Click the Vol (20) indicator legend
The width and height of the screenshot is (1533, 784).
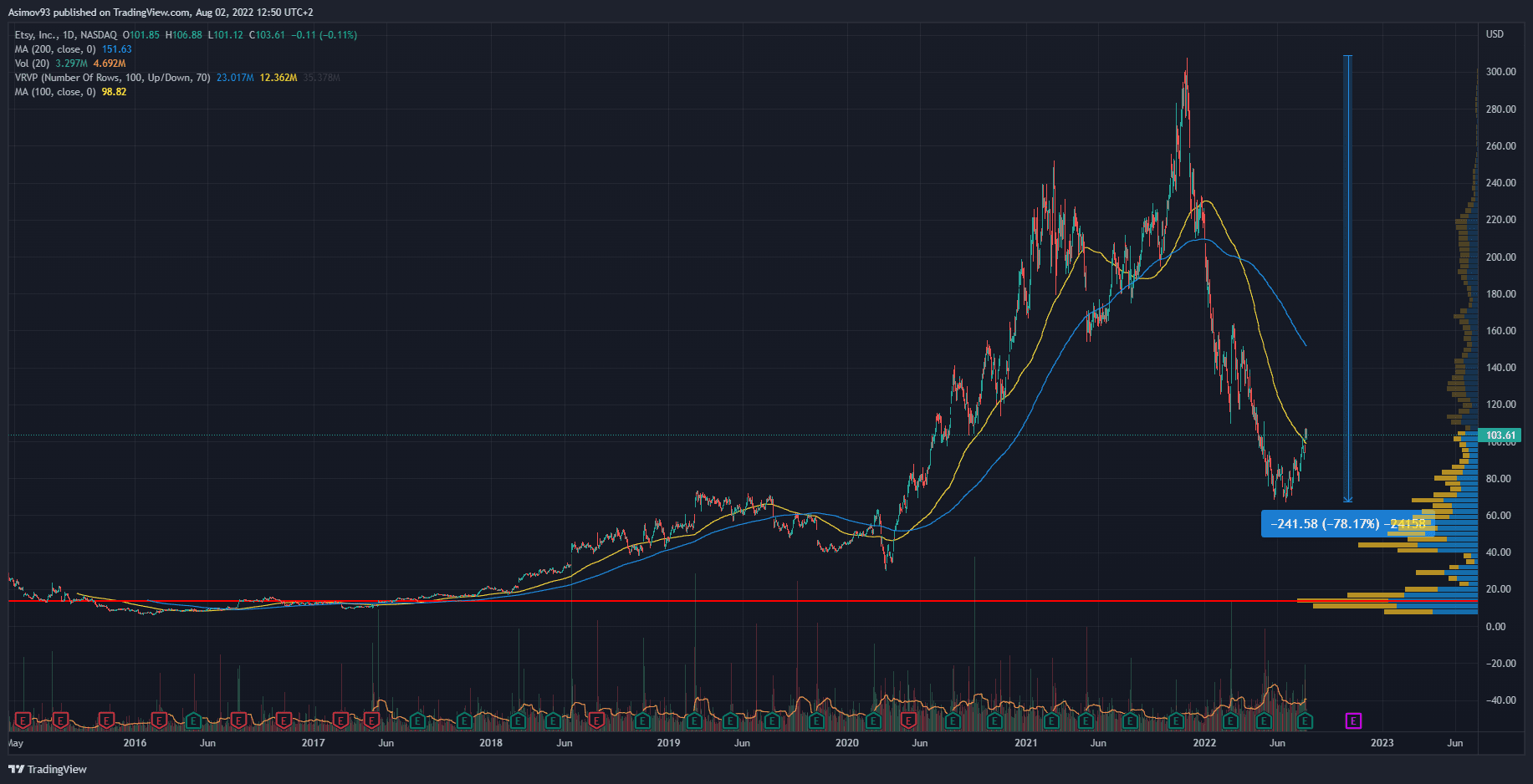point(32,64)
